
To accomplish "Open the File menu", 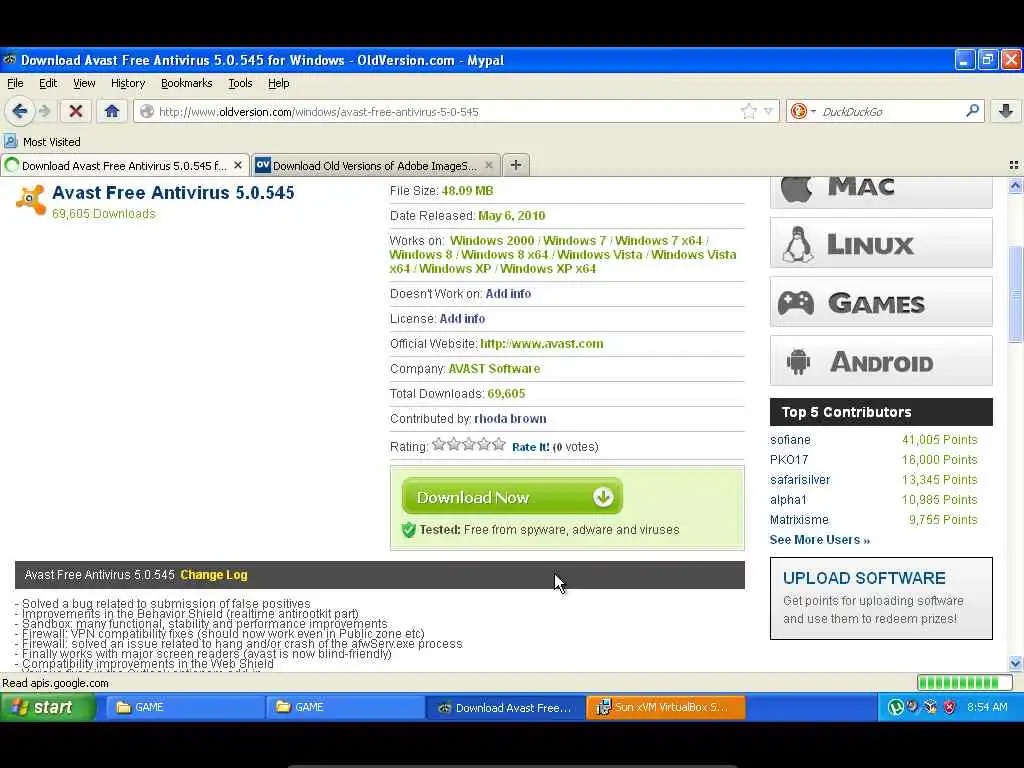I will click(x=15, y=83).
